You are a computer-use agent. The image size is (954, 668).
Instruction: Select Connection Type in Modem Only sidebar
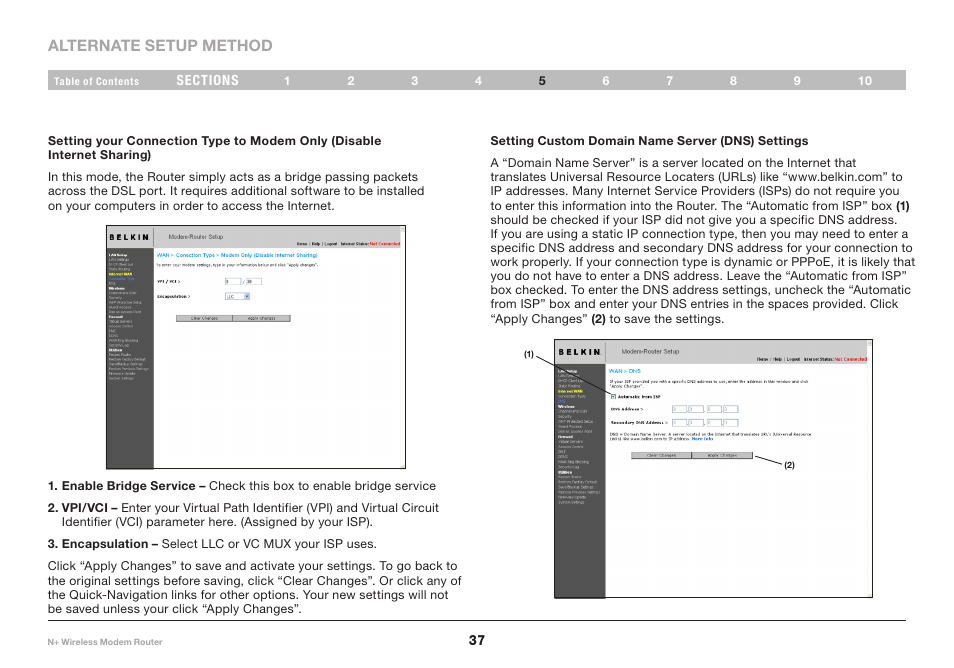(122, 279)
